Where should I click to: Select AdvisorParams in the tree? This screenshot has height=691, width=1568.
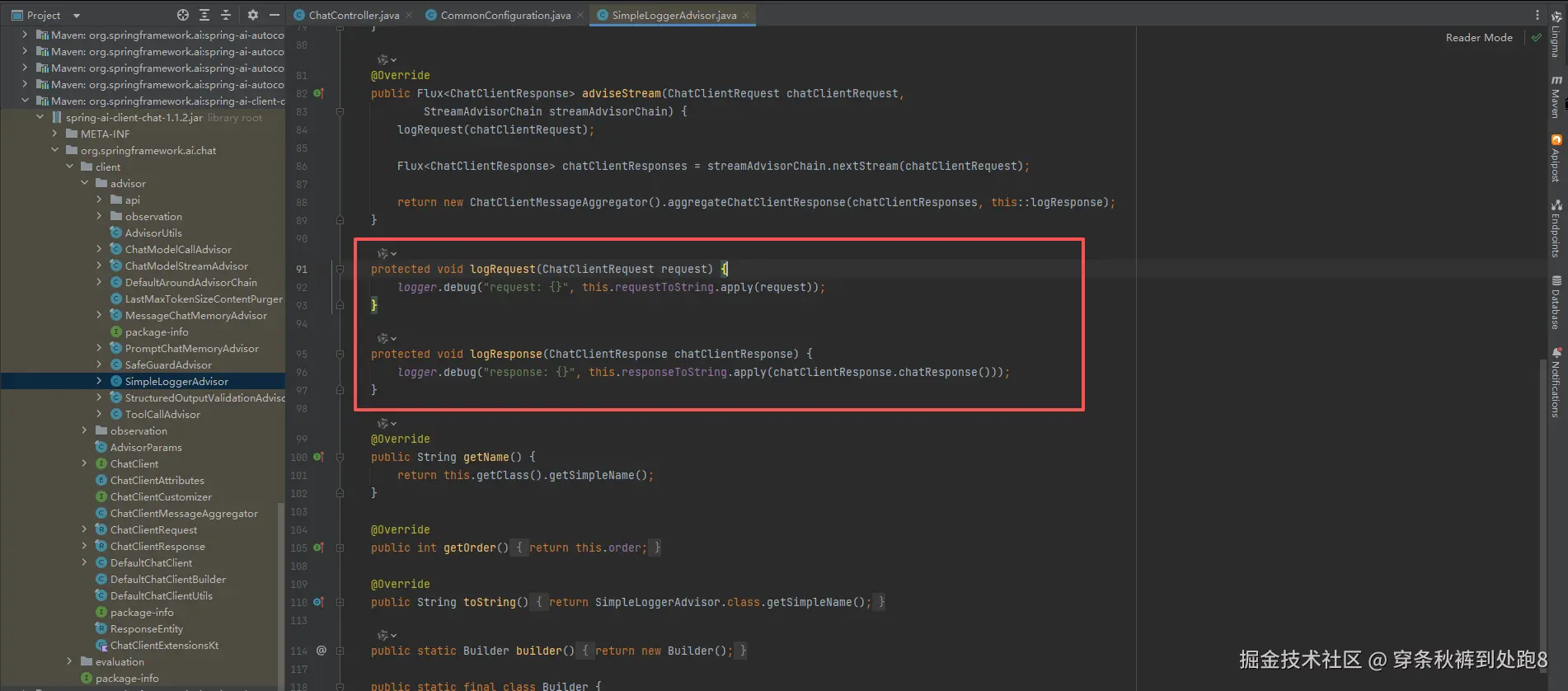click(146, 447)
